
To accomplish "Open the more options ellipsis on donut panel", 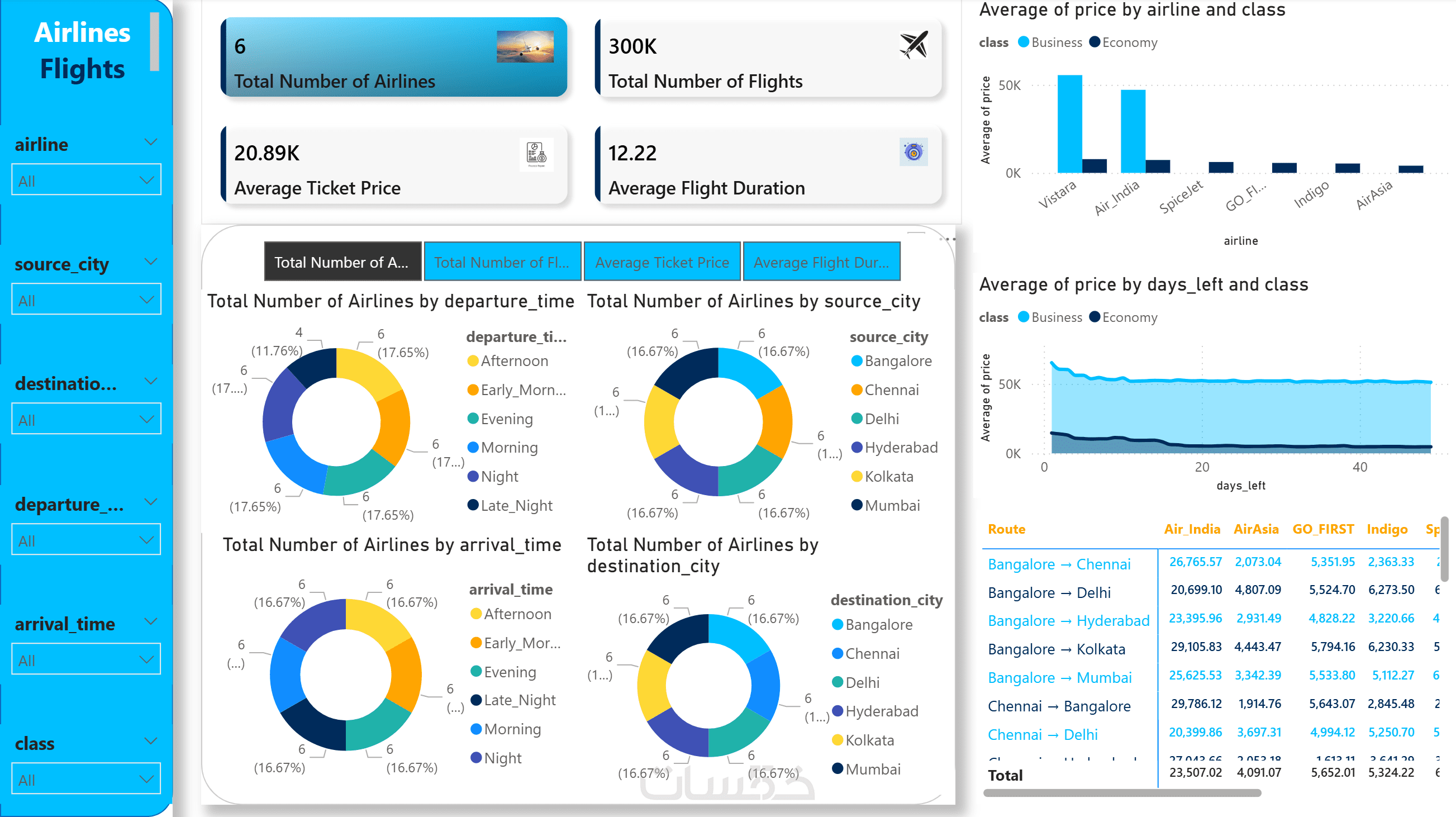I will coord(948,240).
